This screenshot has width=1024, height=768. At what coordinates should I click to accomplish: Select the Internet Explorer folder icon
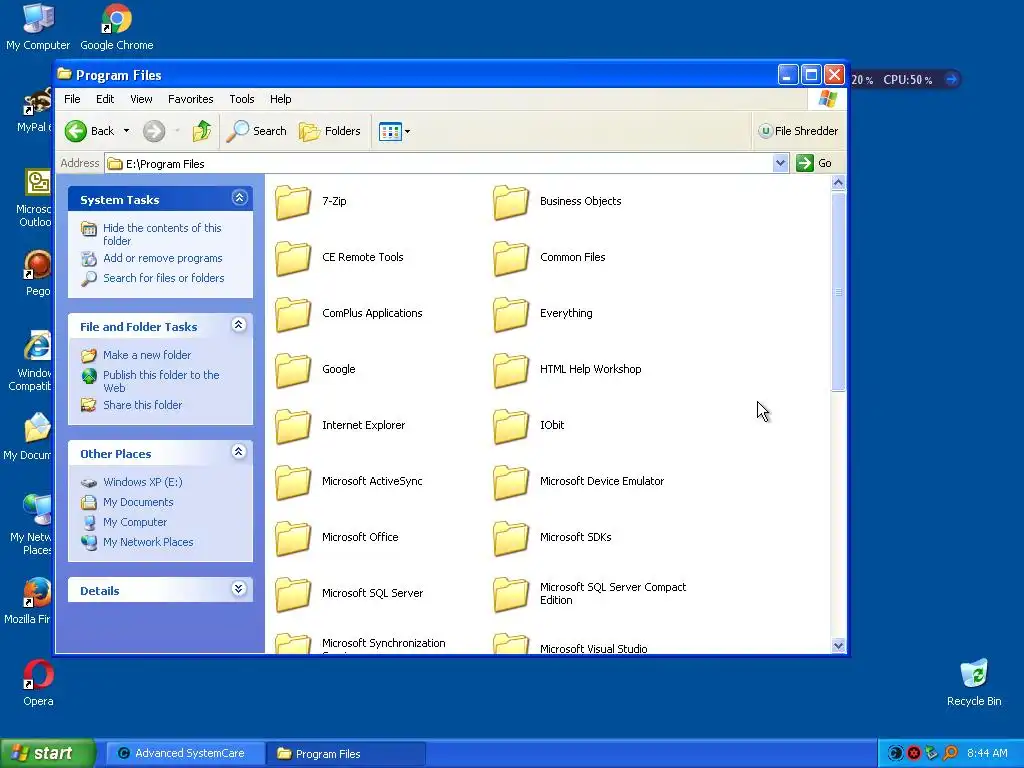point(293,426)
